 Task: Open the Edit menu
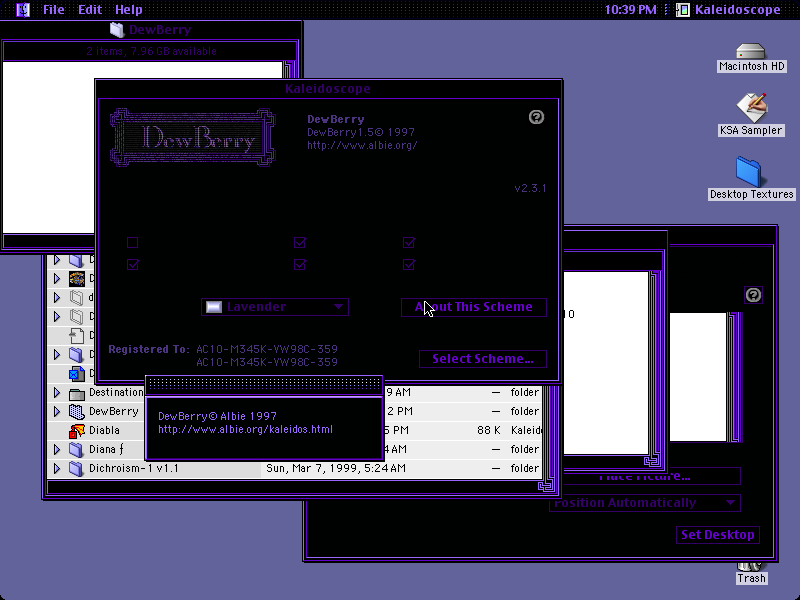click(x=90, y=10)
